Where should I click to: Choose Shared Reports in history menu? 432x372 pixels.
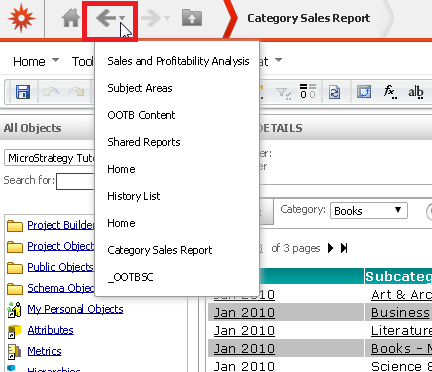pos(144,142)
